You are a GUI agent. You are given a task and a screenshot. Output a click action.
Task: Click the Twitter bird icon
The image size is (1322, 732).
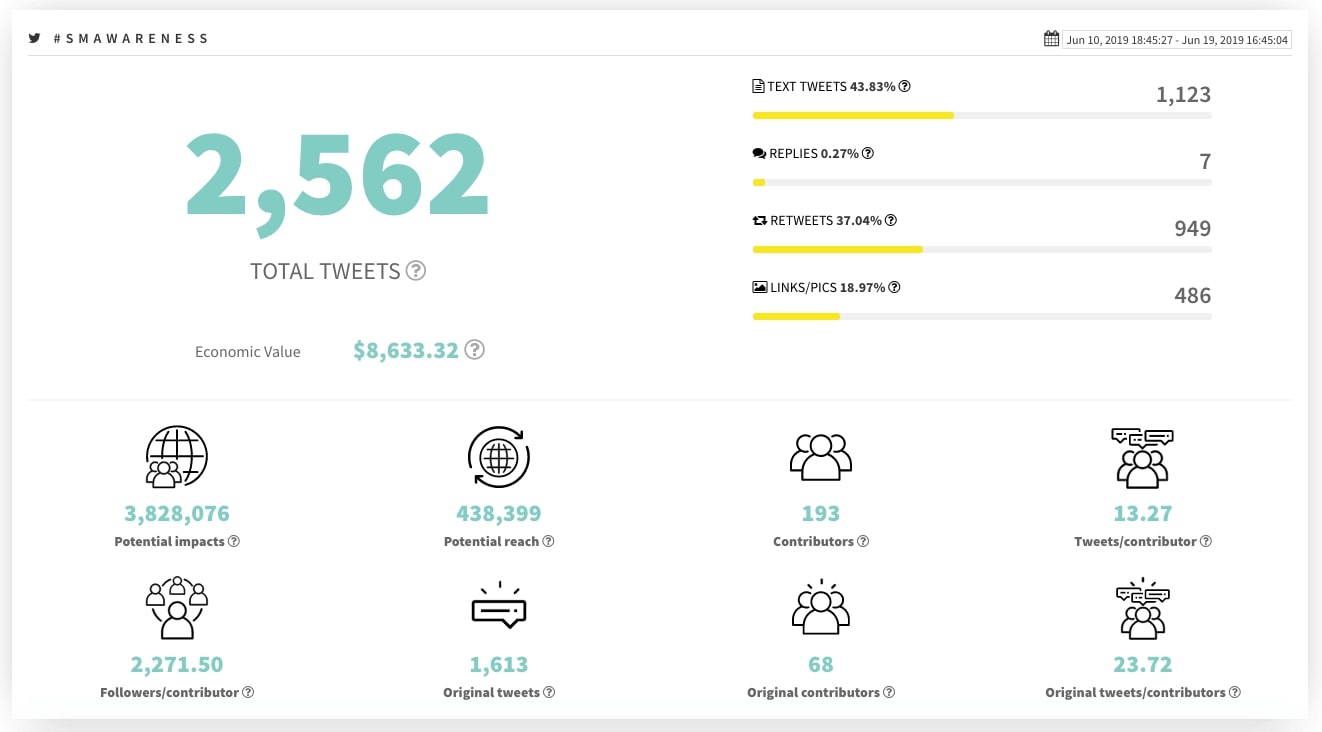(35, 38)
